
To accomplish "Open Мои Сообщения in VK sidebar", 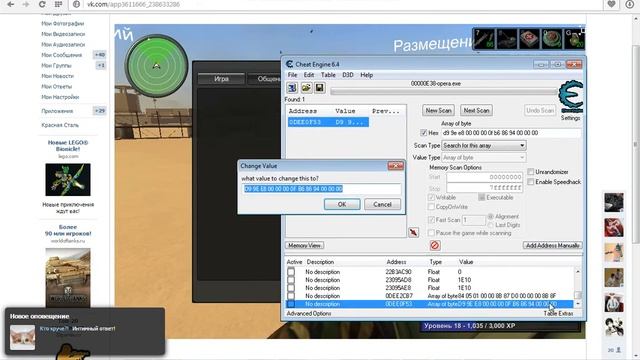I will [x=62, y=55].
